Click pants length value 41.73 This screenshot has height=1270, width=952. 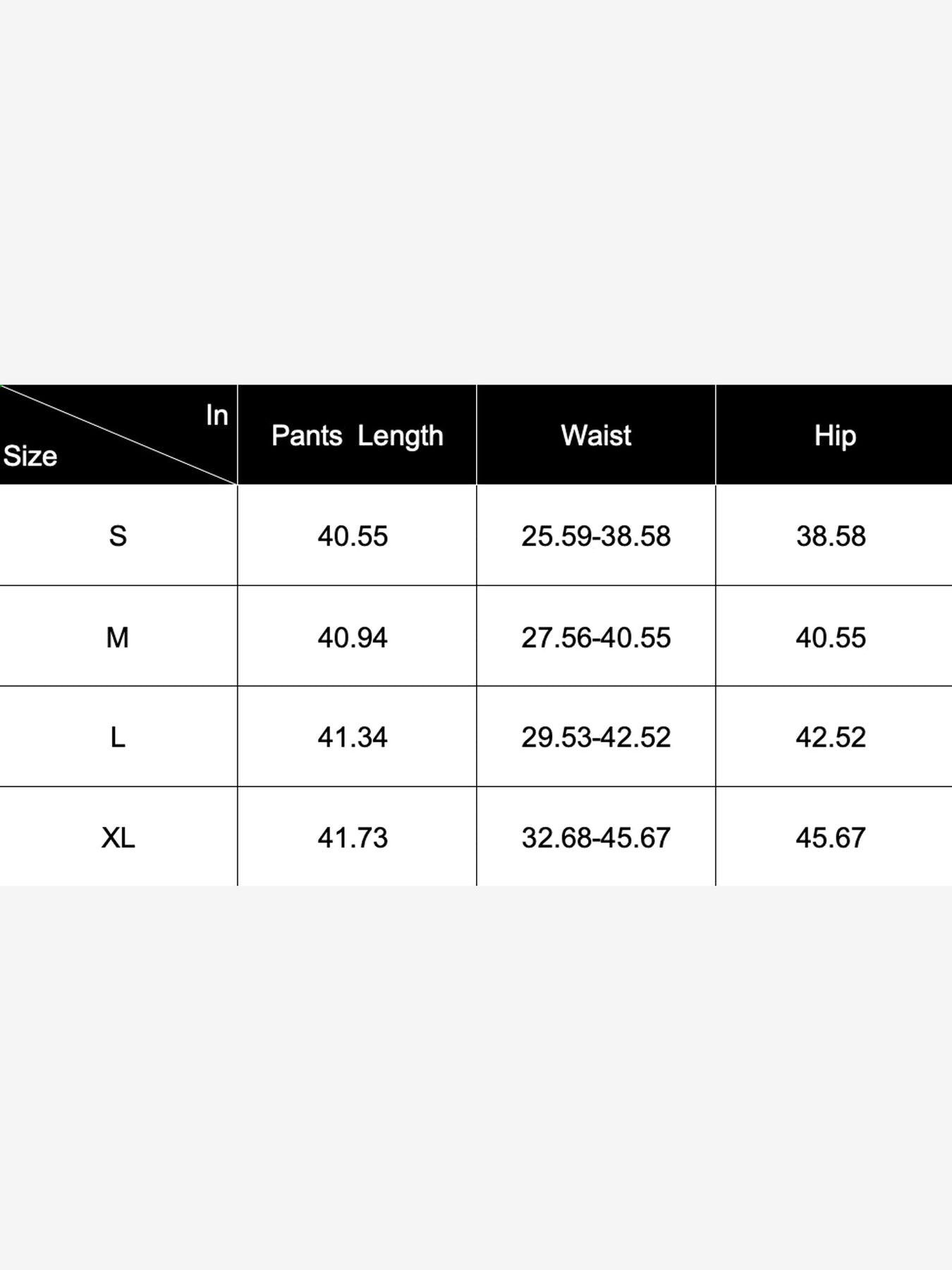[353, 838]
